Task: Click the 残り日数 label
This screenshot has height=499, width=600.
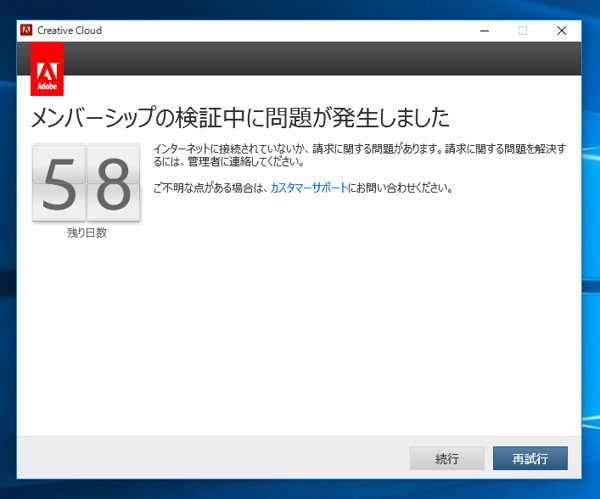Action: pos(87,233)
